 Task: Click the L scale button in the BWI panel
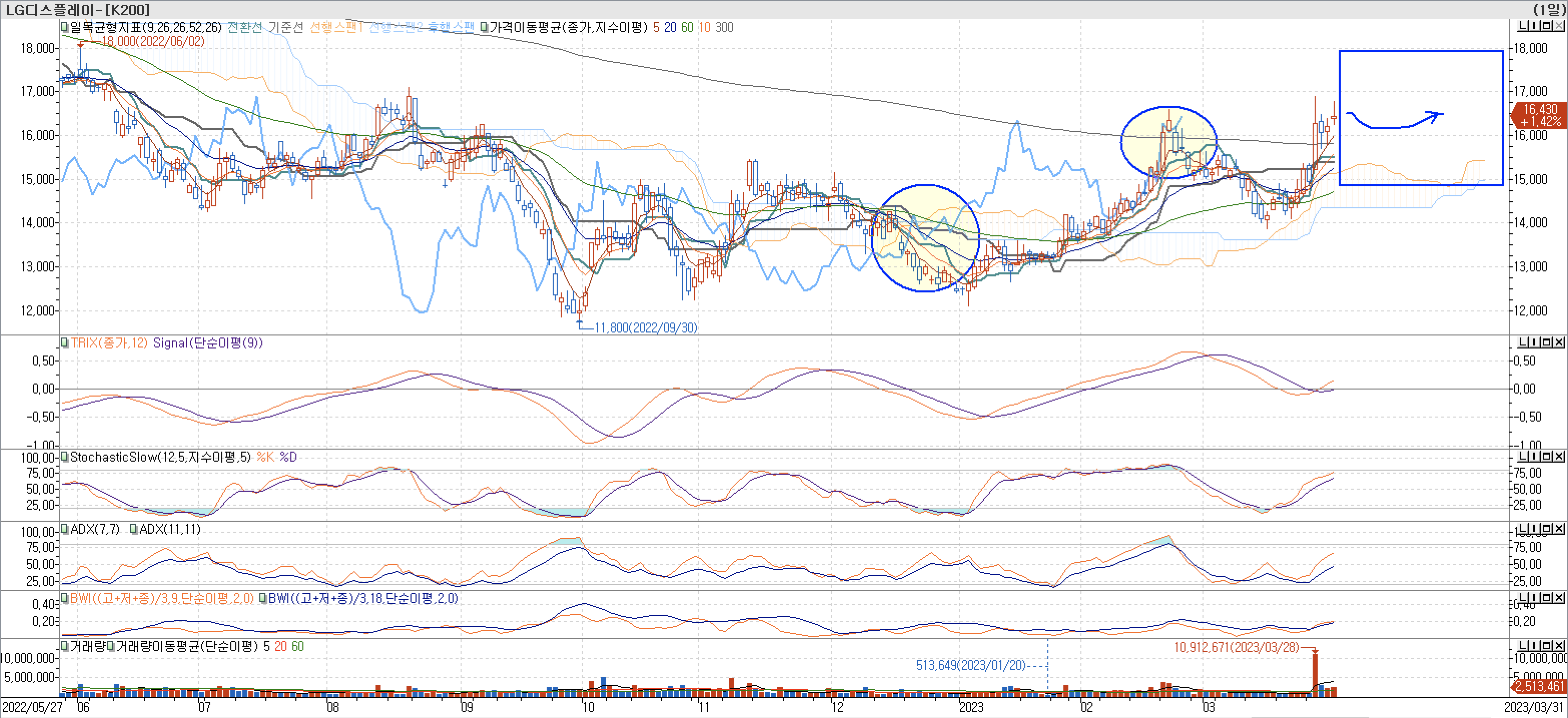point(1523,597)
